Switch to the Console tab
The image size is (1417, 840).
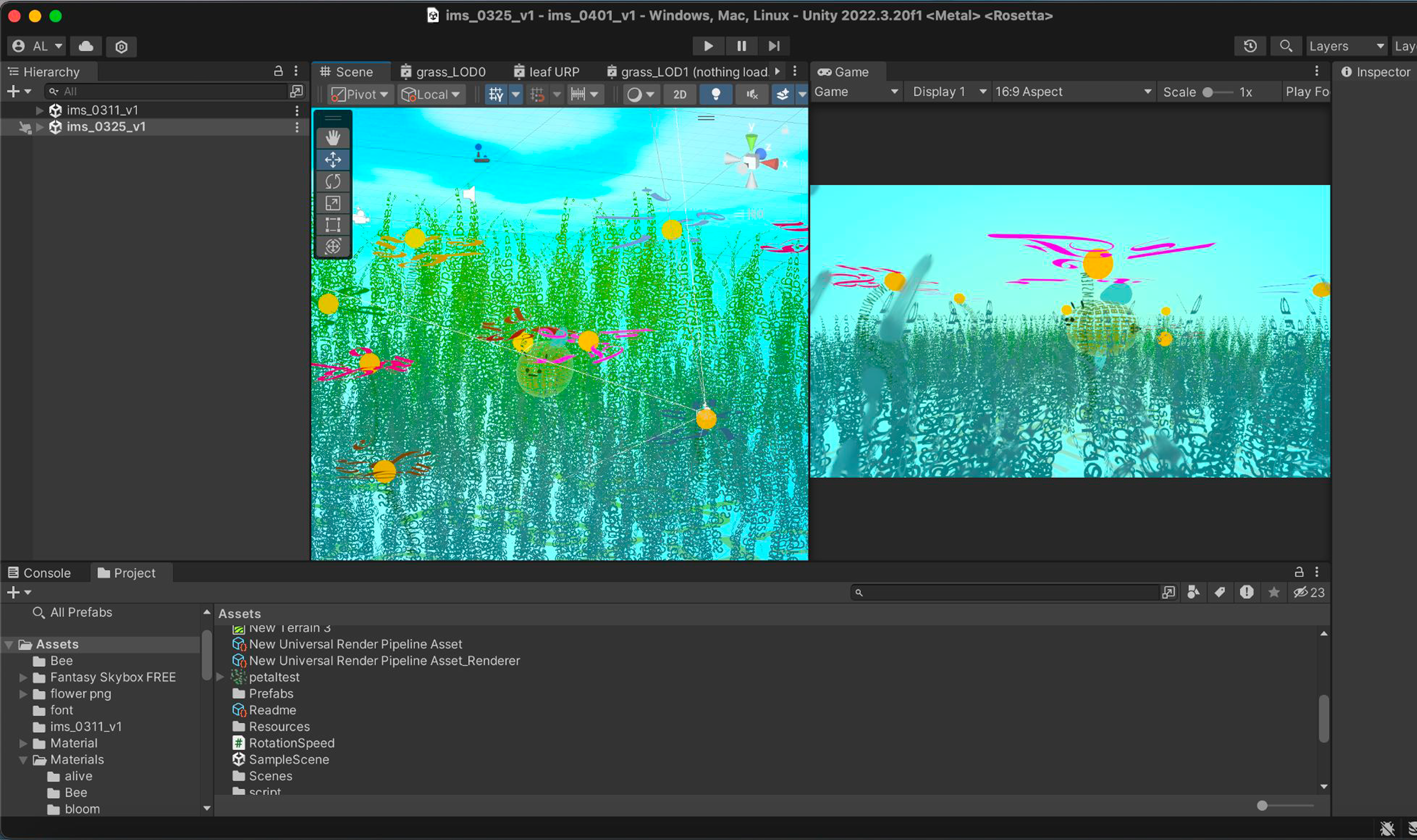click(40, 573)
